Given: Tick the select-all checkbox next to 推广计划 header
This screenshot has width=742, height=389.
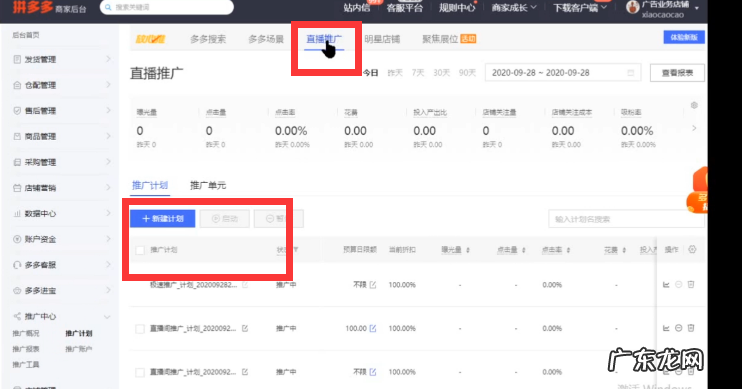Looking at the screenshot, I should pos(140,250).
